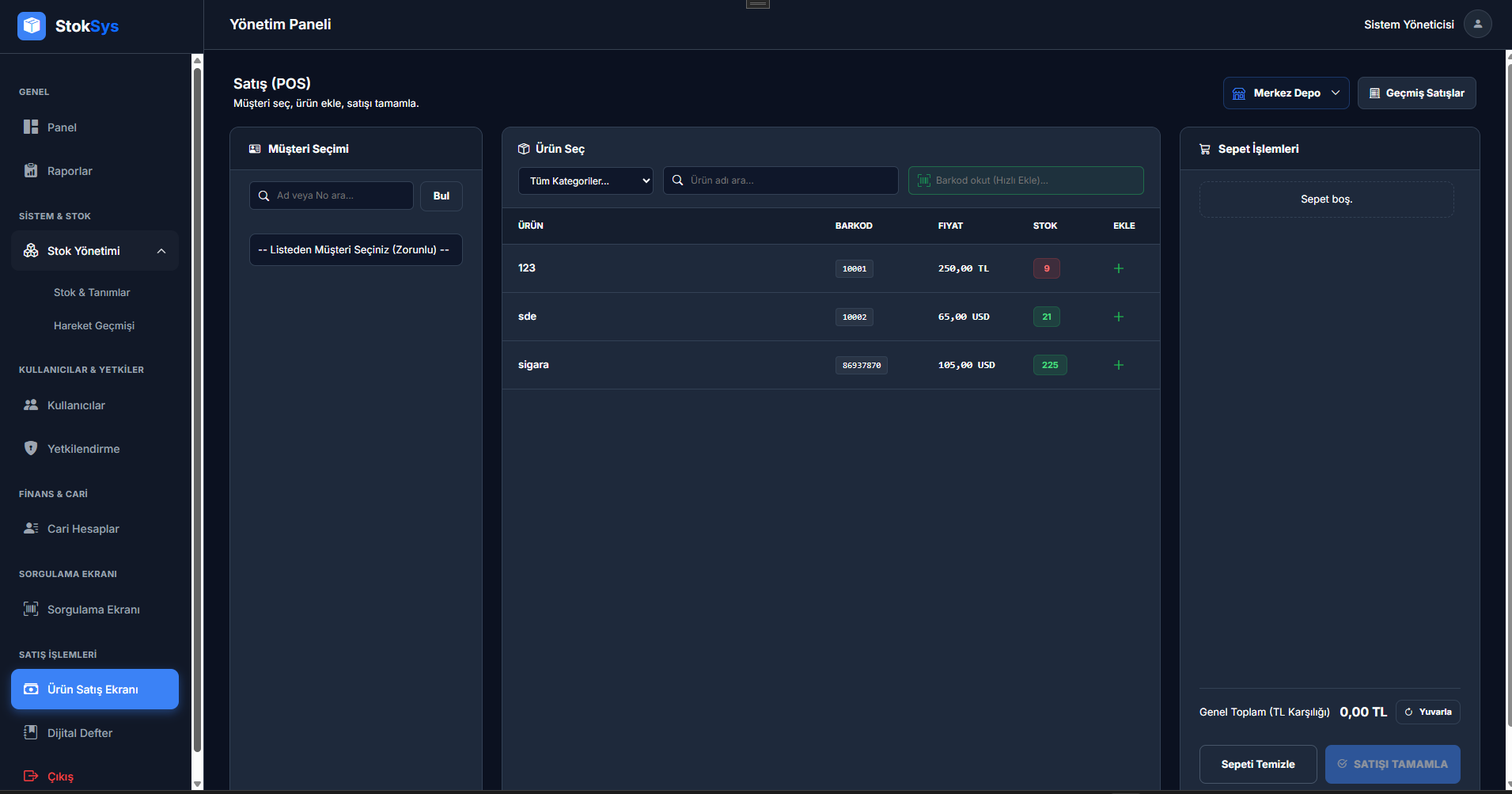1512x794 pixels.
Task: Add product sde with its plus icon
Action: [x=1118, y=317]
